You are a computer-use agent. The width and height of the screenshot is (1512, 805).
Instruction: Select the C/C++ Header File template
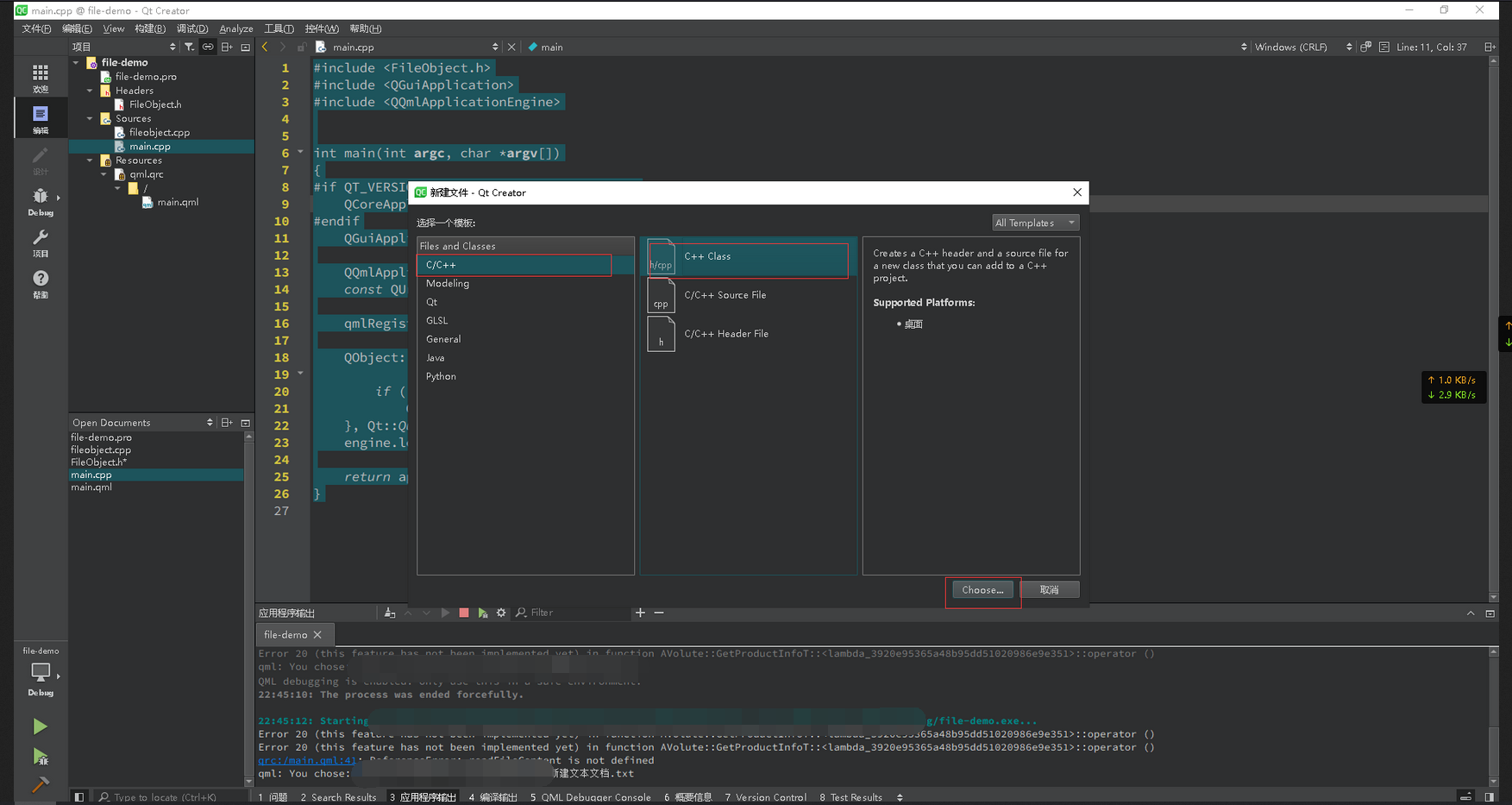[x=748, y=334]
